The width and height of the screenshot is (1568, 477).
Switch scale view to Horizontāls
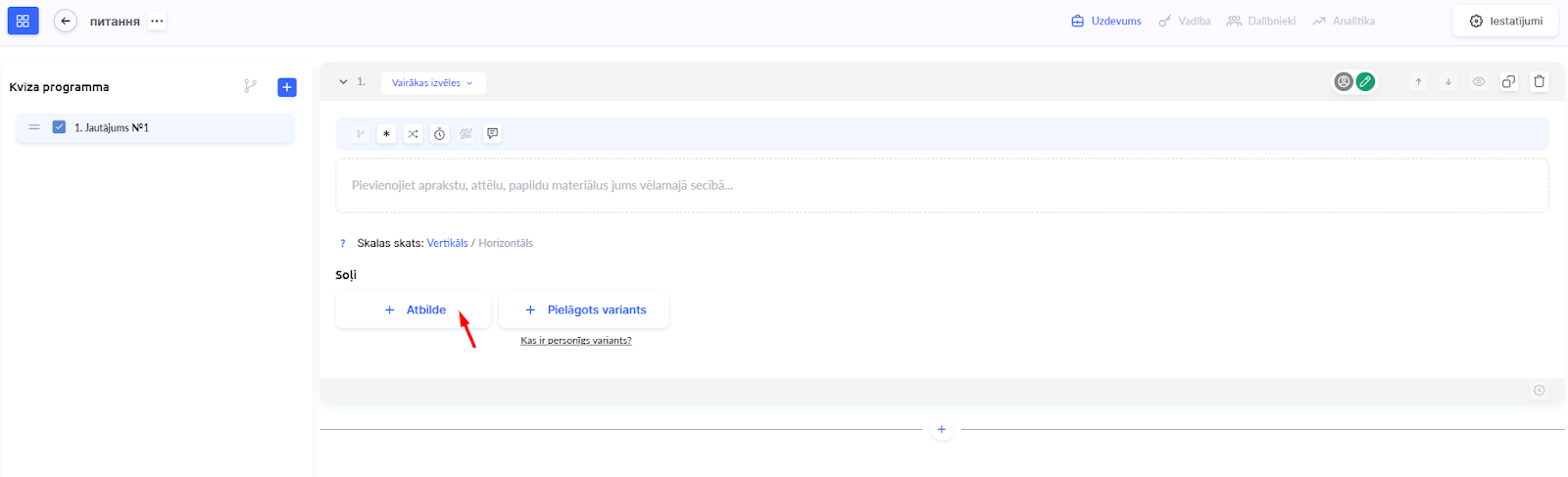506,243
